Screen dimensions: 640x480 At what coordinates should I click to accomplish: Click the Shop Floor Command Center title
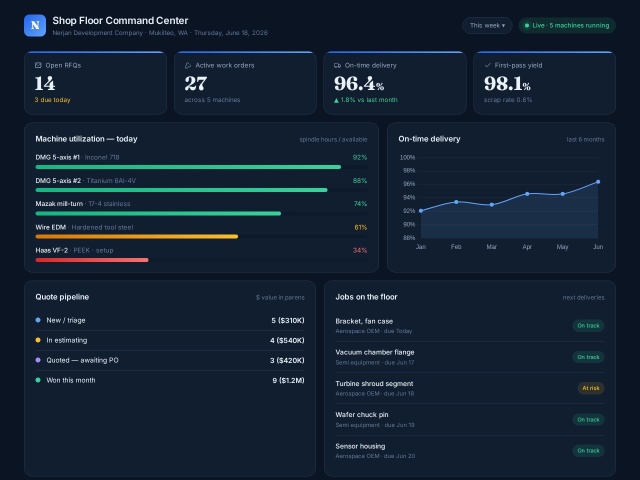120,20
